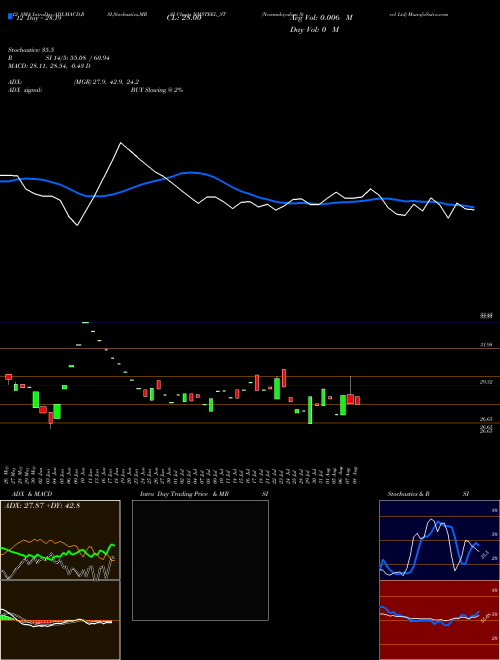Click the 29.32 price level label
This screenshot has height=660, width=500.
point(486,382)
